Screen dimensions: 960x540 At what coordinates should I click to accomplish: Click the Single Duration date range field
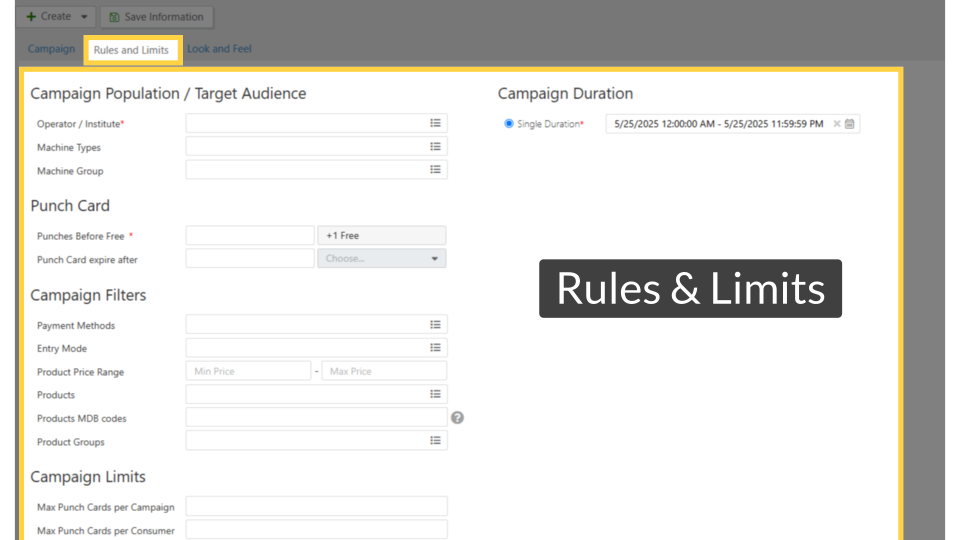click(733, 124)
